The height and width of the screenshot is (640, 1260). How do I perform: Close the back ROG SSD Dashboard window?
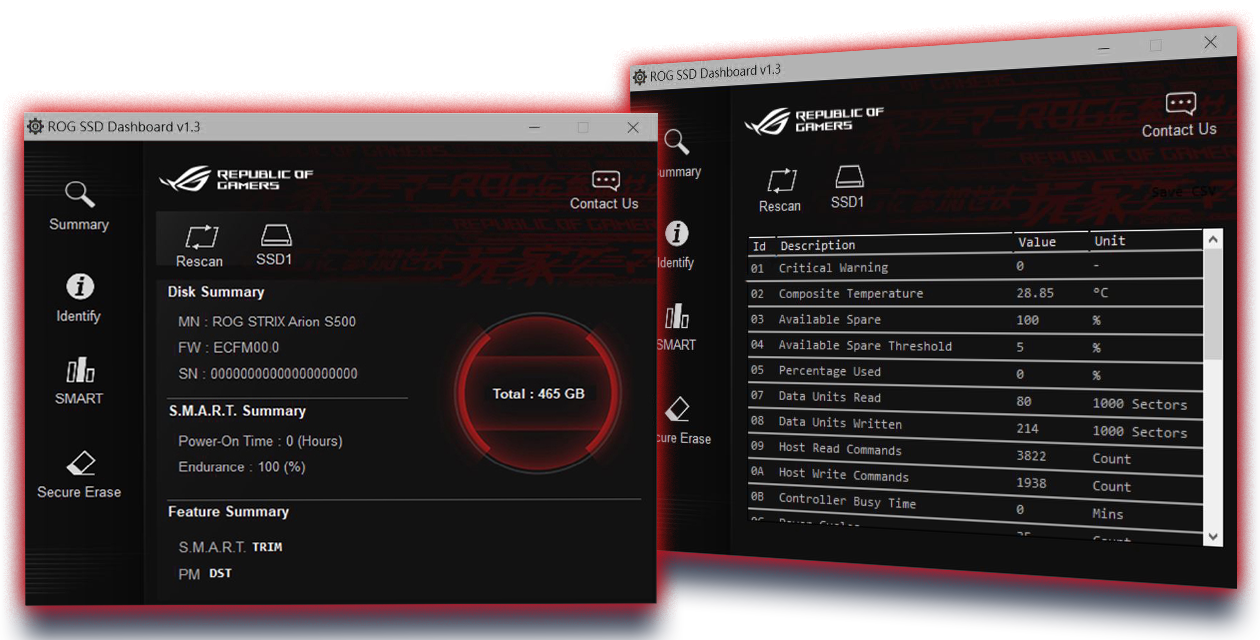(1211, 42)
